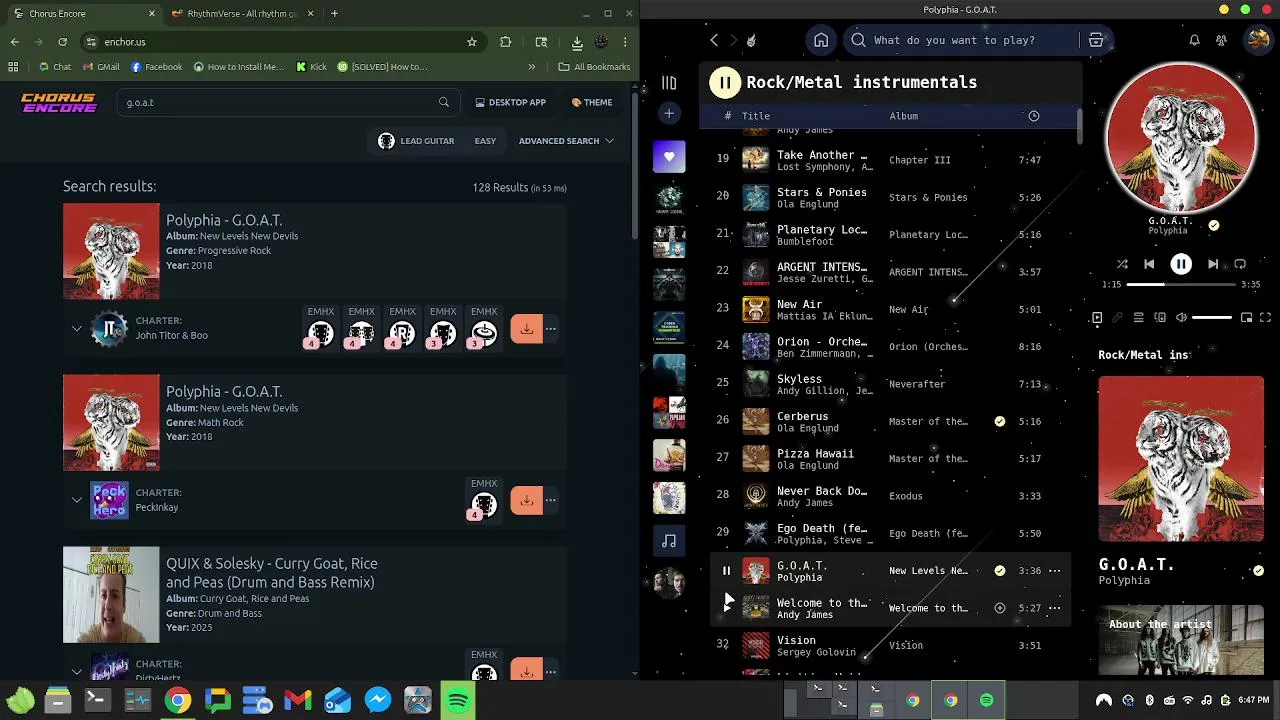
Task: Open Spotify notifications bell
Action: tap(1194, 40)
